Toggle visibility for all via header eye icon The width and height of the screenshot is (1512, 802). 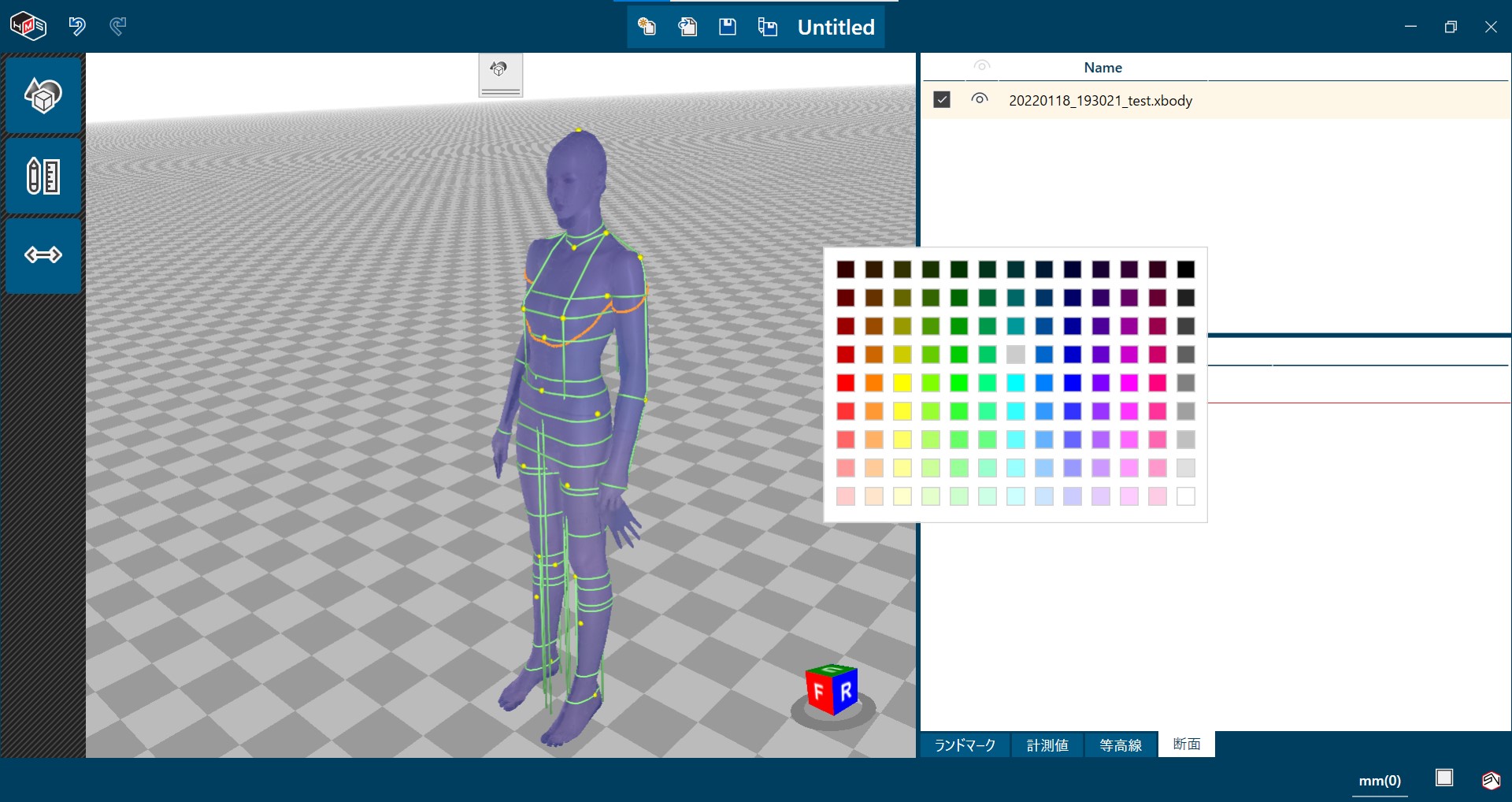[981, 65]
